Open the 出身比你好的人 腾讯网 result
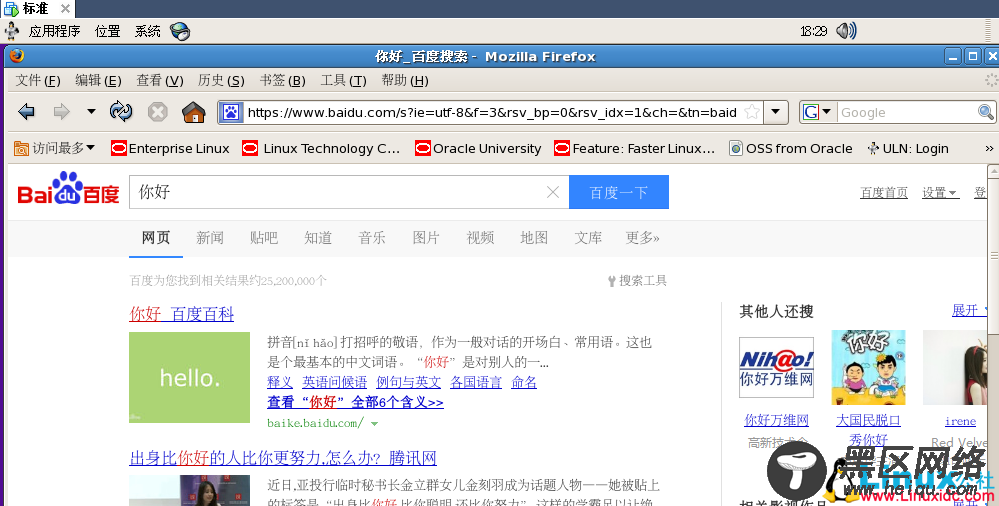999x506 pixels. tap(283, 458)
